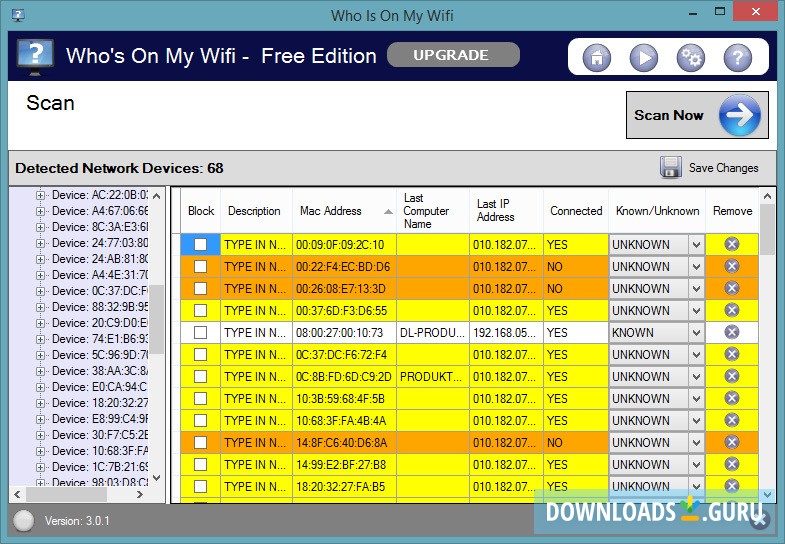
Task: Check Block for 08:00:27:00:10:73
Action: tap(200, 332)
